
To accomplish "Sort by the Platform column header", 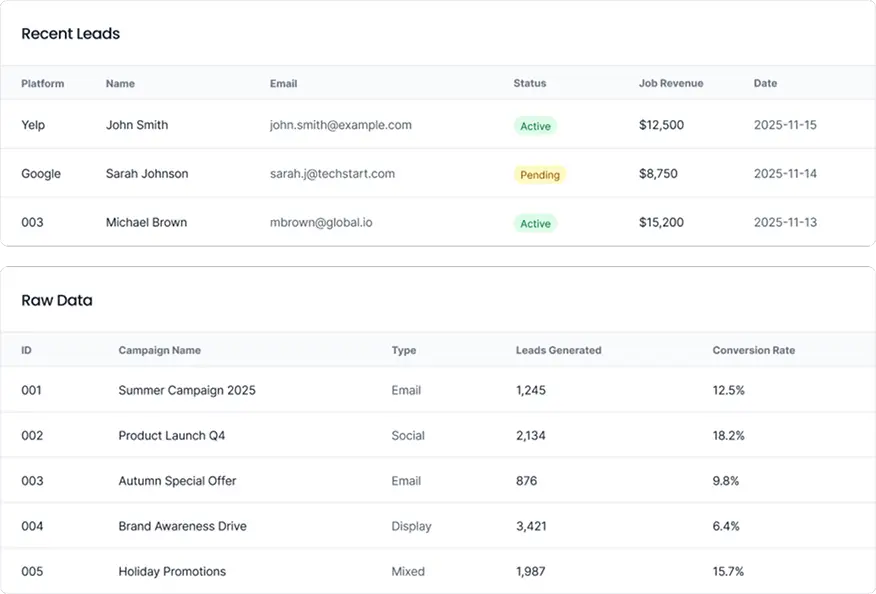I will [x=43, y=83].
